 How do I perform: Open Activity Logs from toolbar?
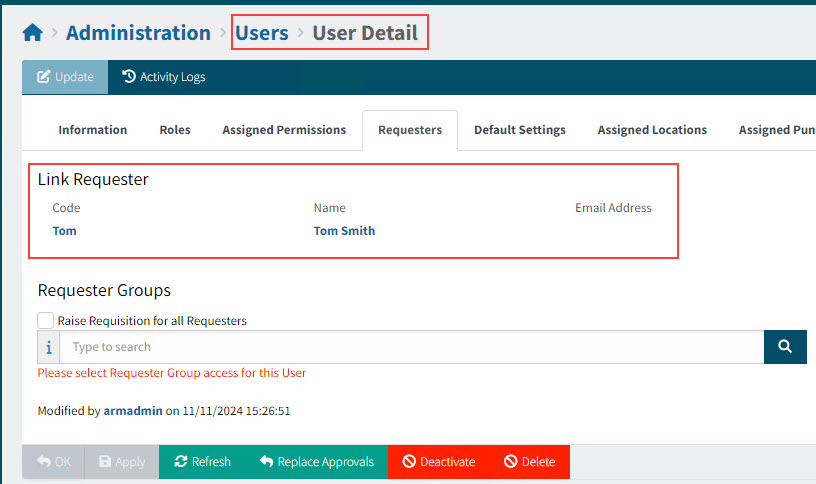tap(163, 77)
